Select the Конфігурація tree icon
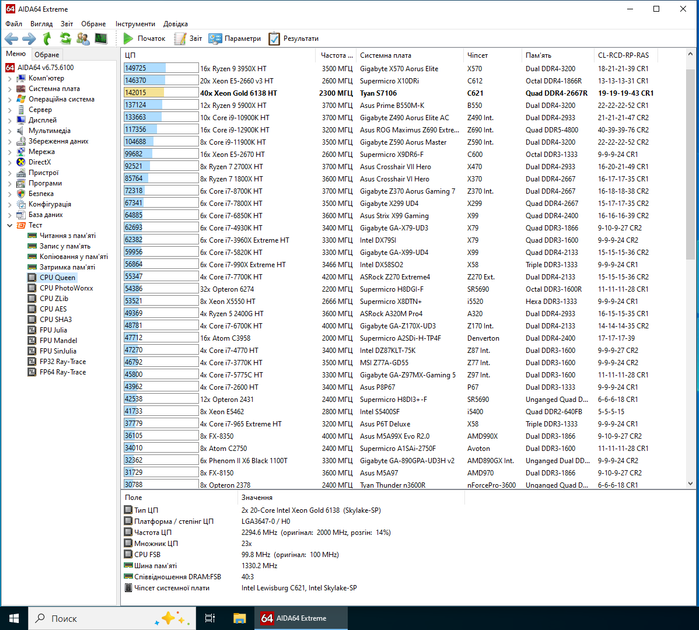 pyautogui.click(x=21, y=204)
